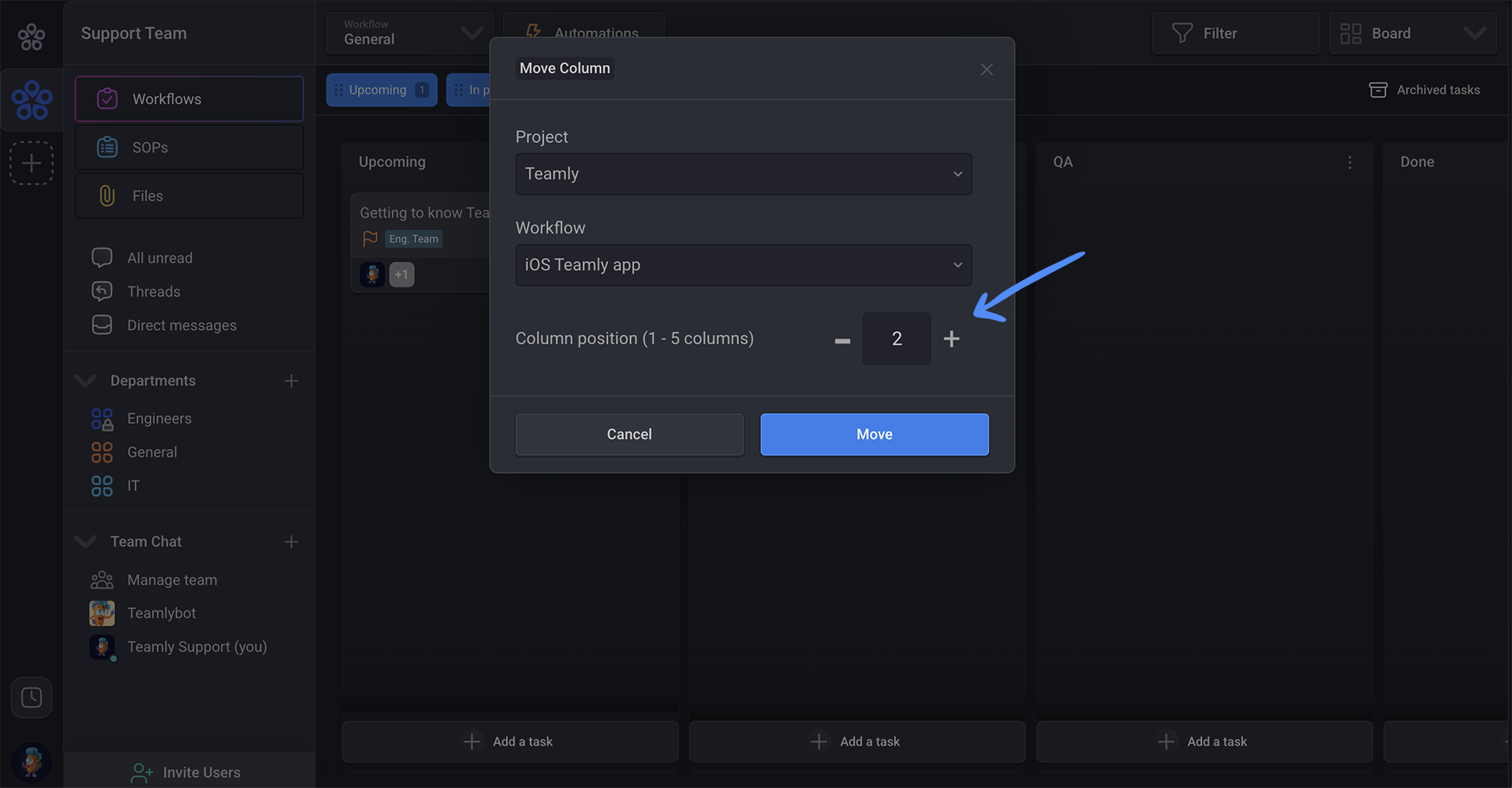Add a new department with the plus
This screenshot has width=1512, height=788.
coord(291,381)
